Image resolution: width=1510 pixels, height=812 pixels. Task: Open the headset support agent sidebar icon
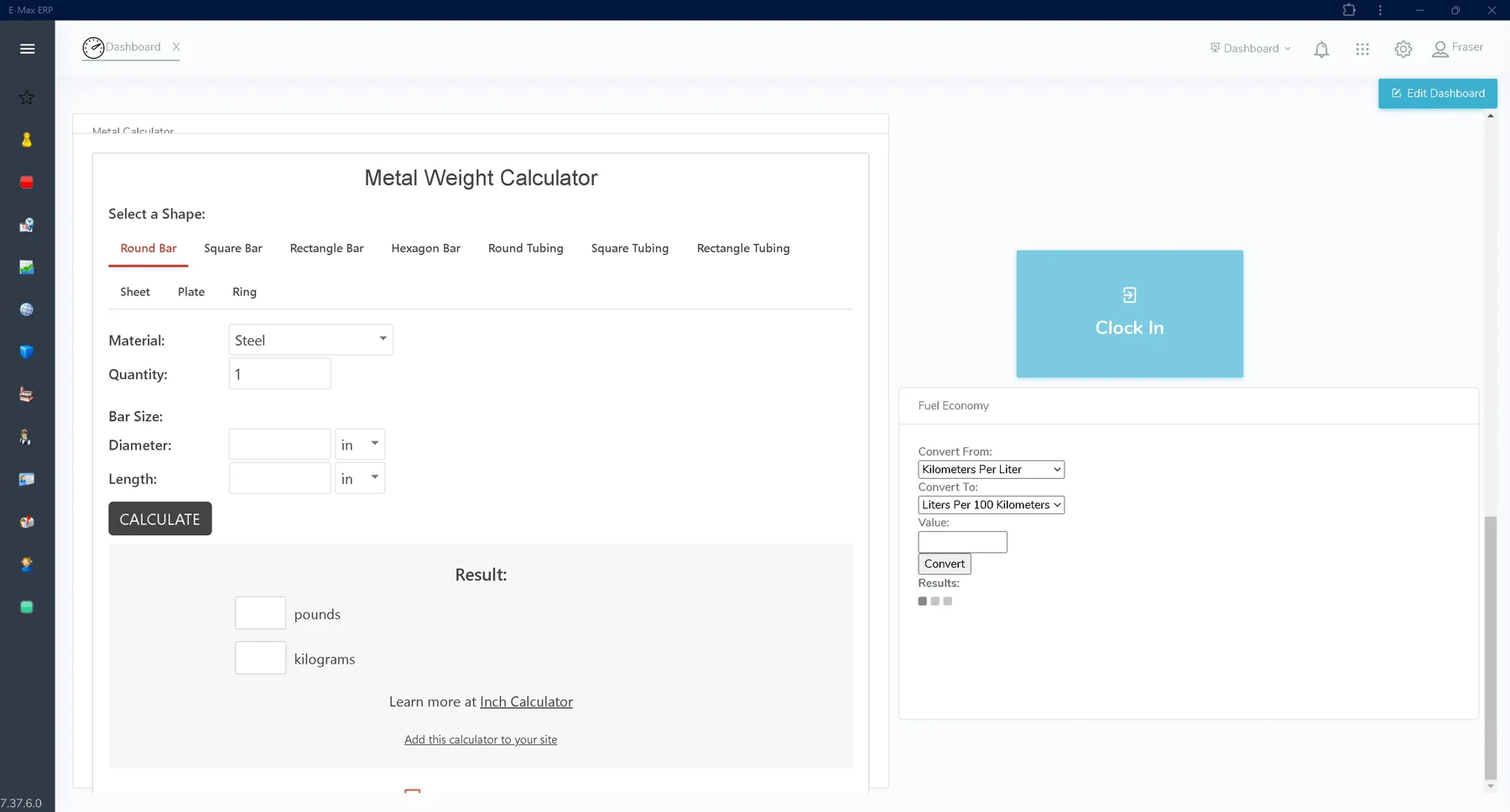27,565
